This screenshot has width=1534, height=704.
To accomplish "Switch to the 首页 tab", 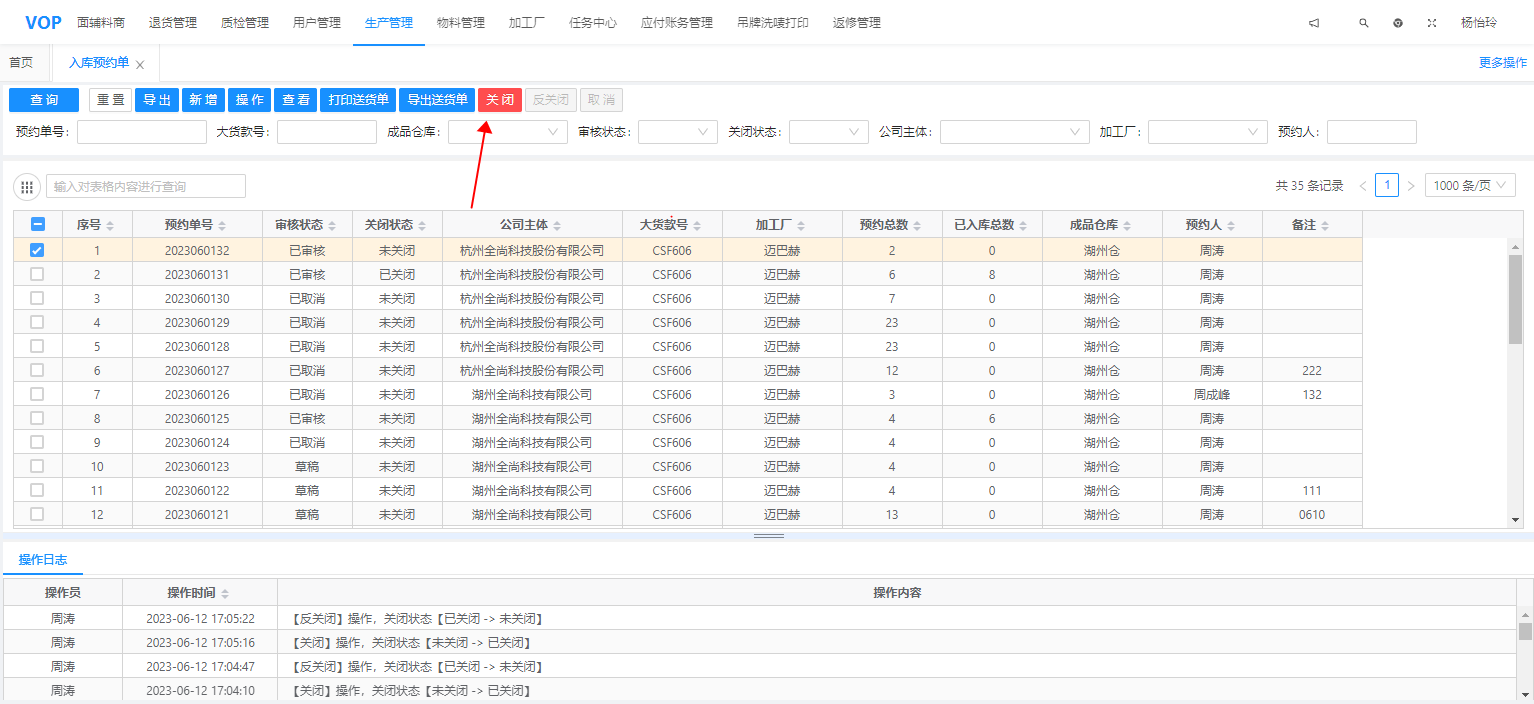I will 21,63.
